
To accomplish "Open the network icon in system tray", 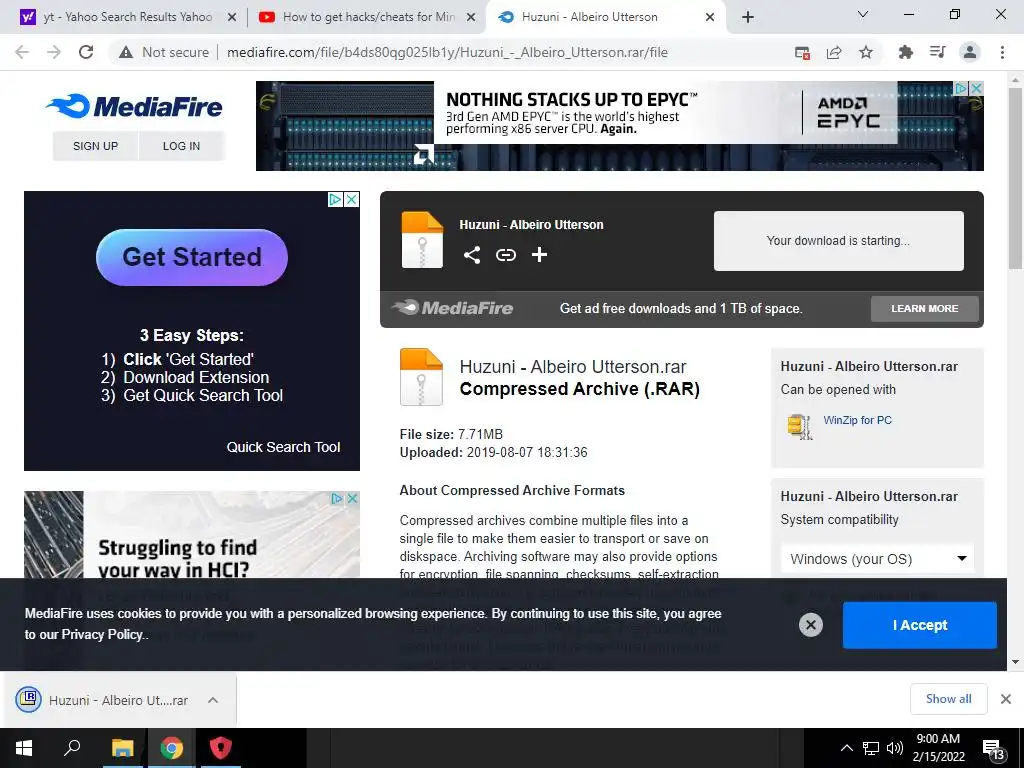I will (x=871, y=748).
